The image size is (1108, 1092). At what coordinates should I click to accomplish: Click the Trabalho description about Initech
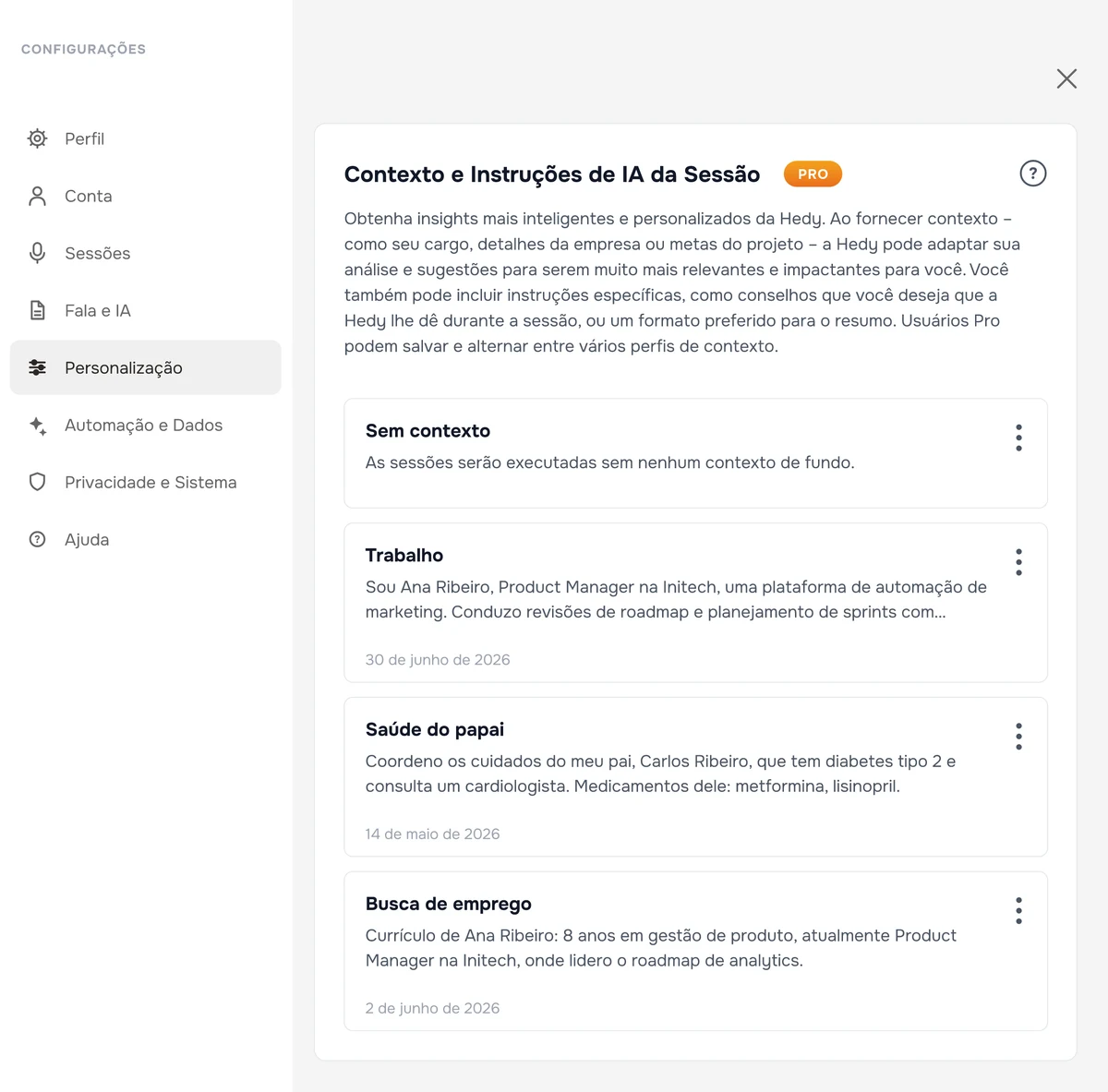coord(676,600)
